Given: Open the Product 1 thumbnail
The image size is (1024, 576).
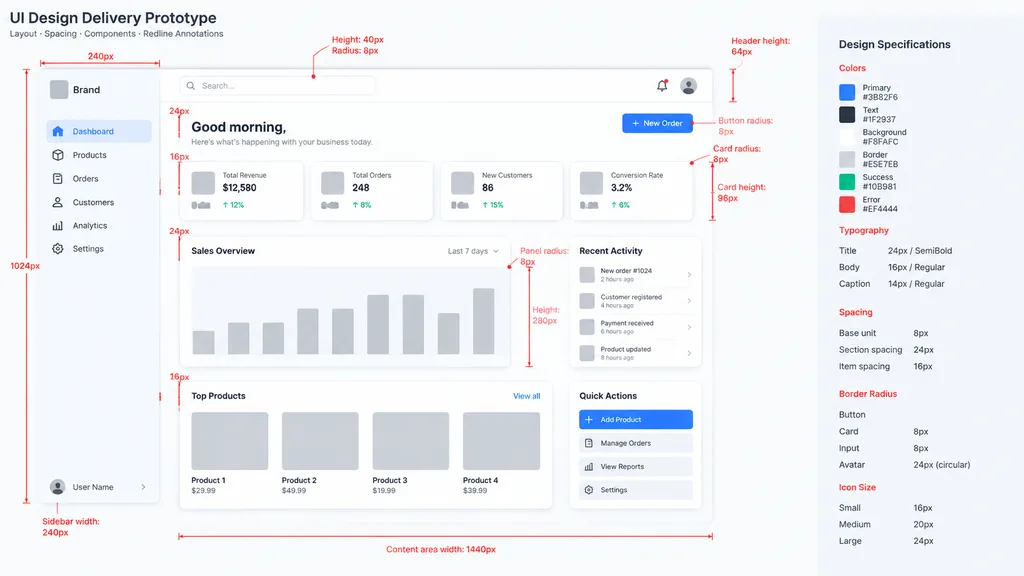Looking at the screenshot, I should (230, 441).
